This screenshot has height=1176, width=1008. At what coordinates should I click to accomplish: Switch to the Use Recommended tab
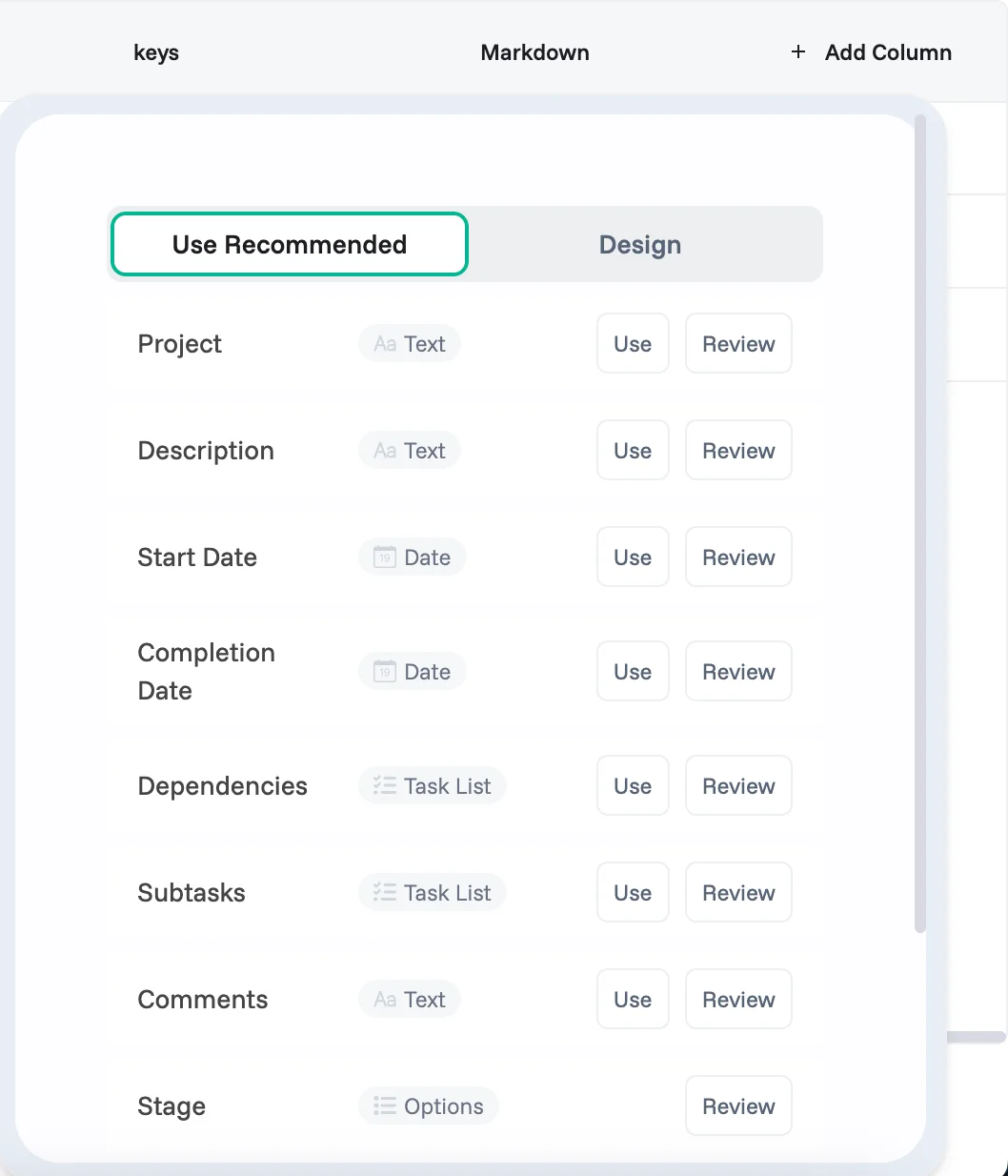(290, 245)
